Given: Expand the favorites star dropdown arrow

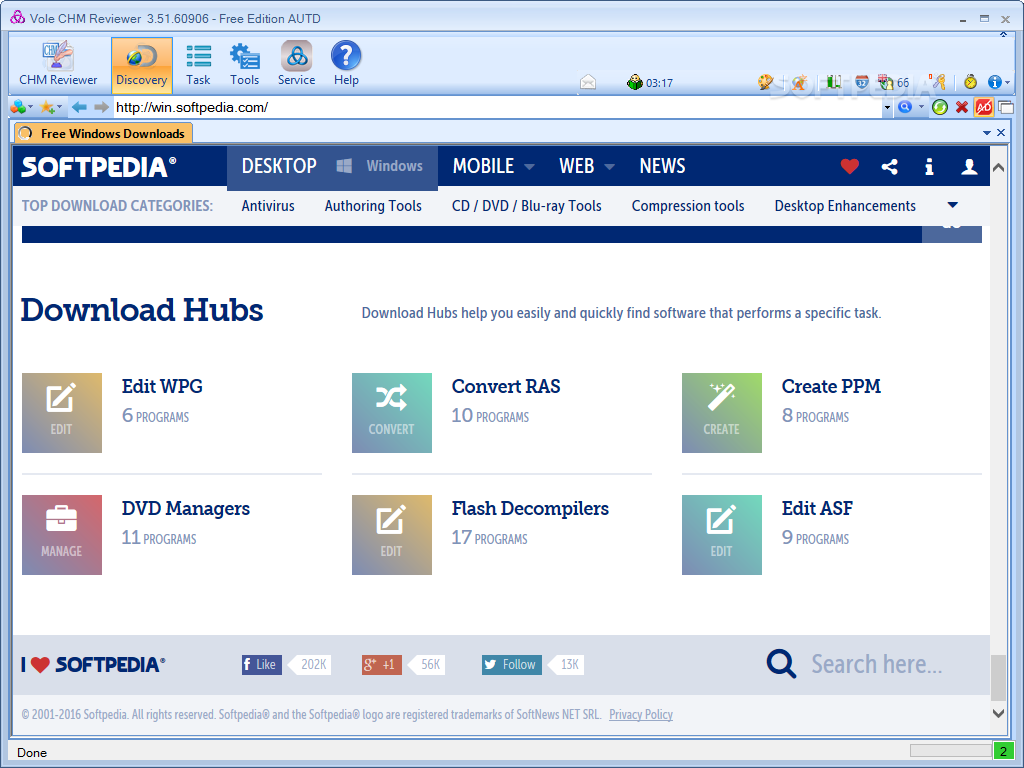Looking at the screenshot, I should point(59,107).
